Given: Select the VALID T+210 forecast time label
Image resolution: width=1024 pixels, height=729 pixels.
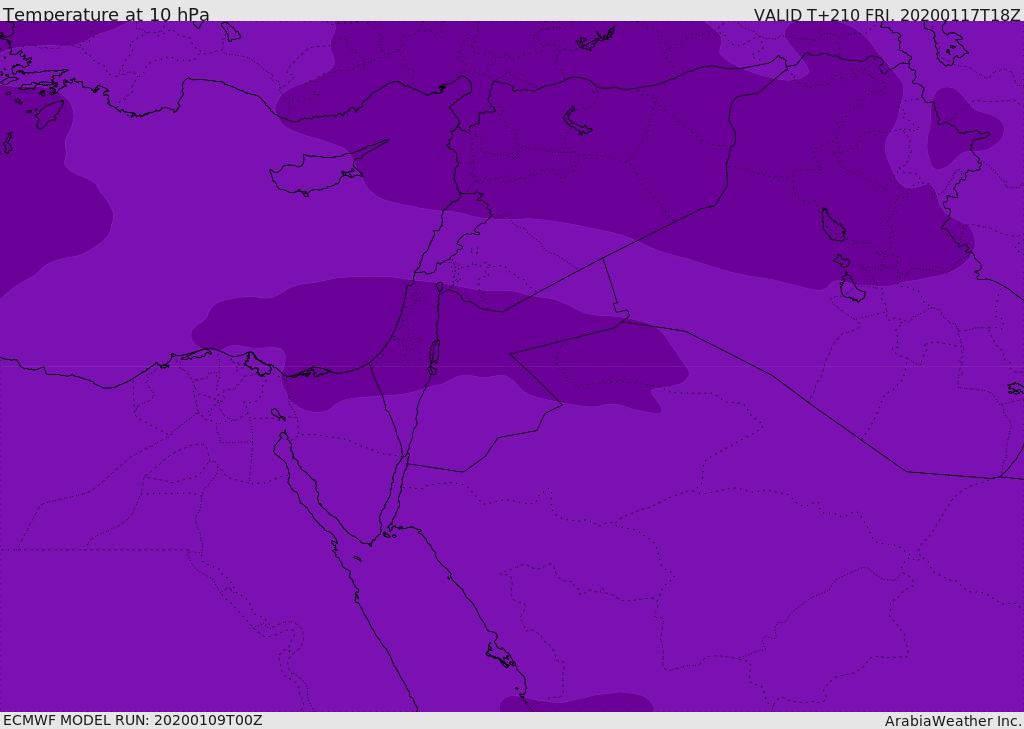Looking at the screenshot, I should tap(886, 15).
